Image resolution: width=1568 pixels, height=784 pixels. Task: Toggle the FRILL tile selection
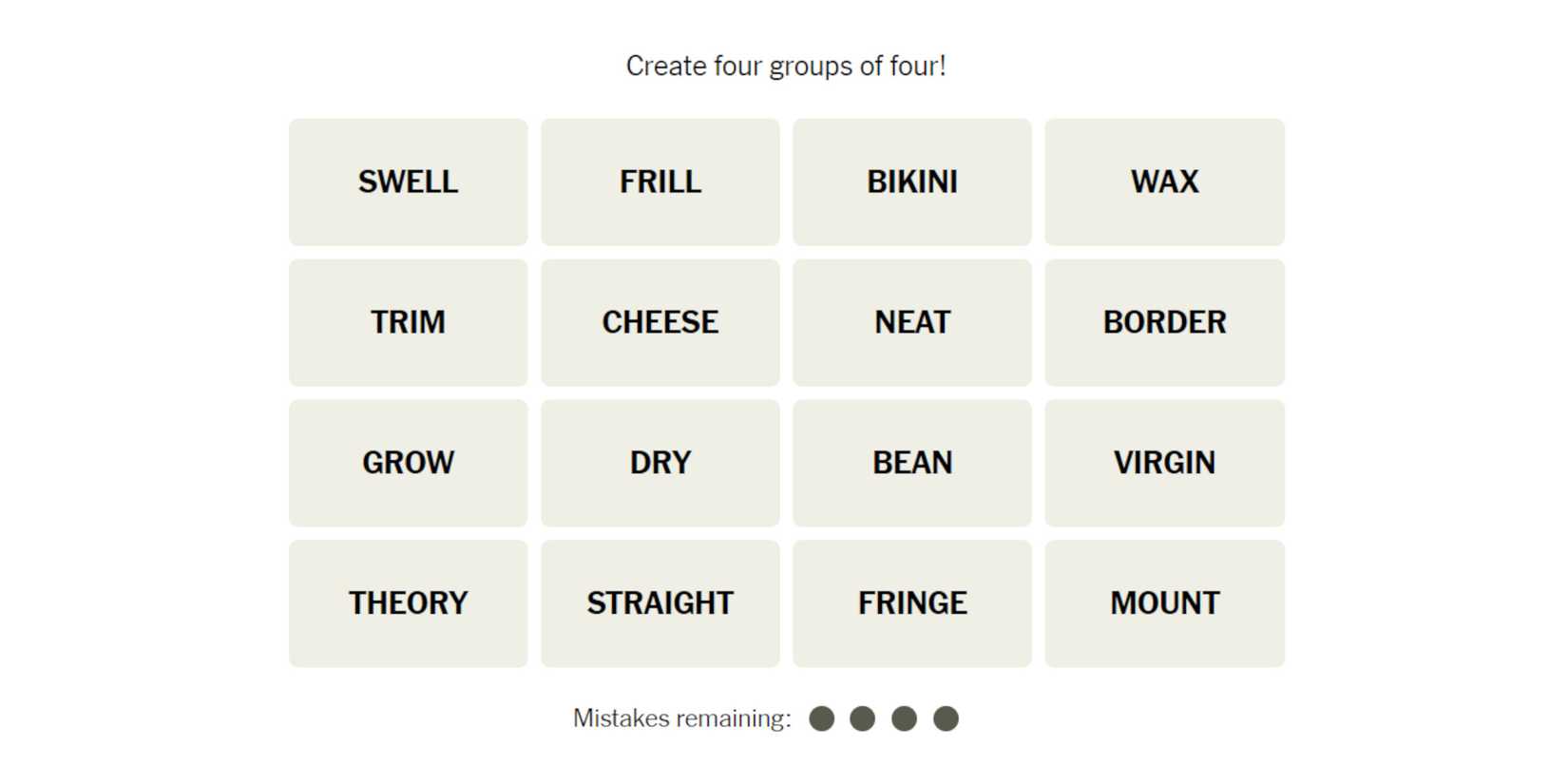660,182
